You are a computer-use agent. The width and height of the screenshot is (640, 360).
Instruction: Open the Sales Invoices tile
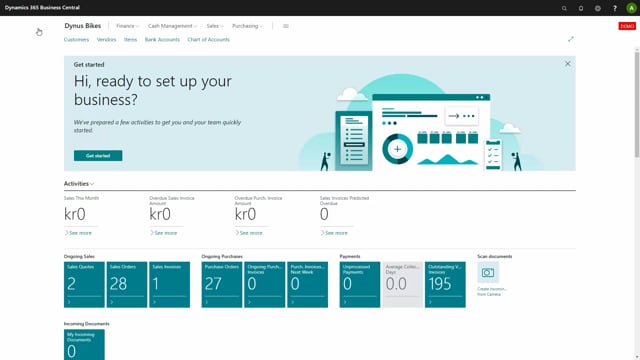click(169, 284)
